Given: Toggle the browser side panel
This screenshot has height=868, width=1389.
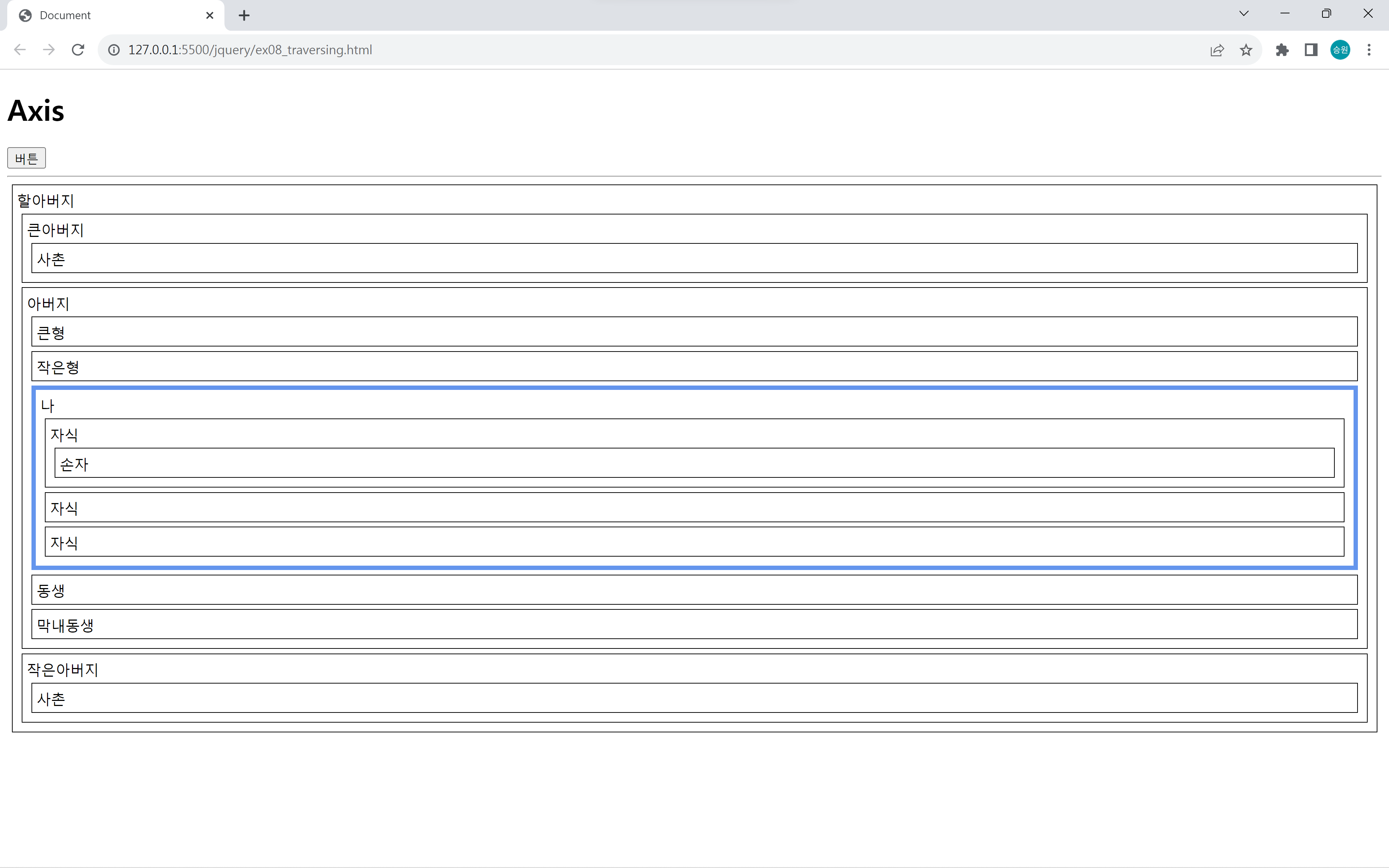Looking at the screenshot, I should click(x=1311, y=50).
